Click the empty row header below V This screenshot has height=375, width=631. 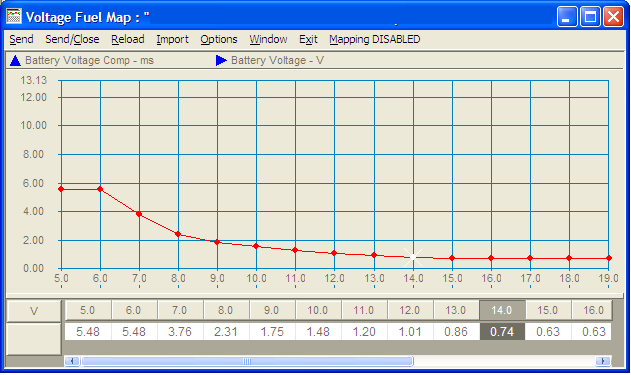34,339
